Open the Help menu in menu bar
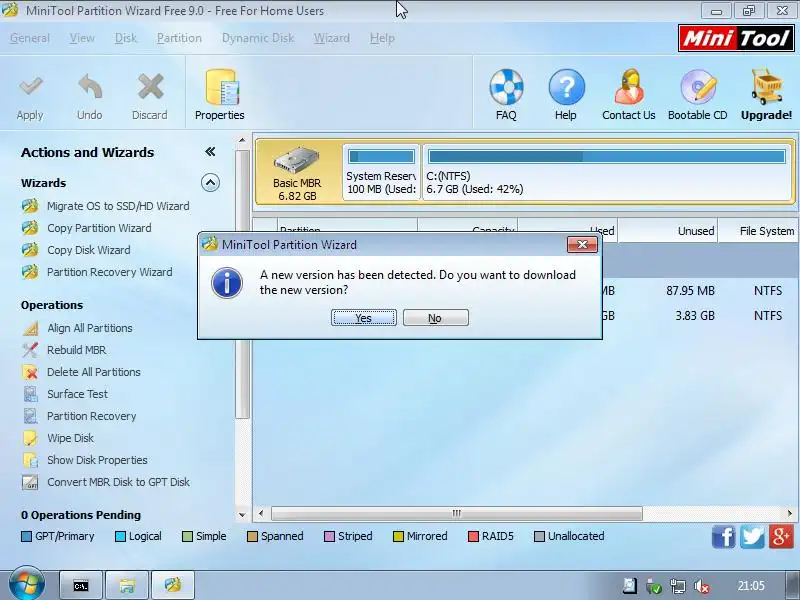Screen dimensions: 800x600 pos(382,38)
